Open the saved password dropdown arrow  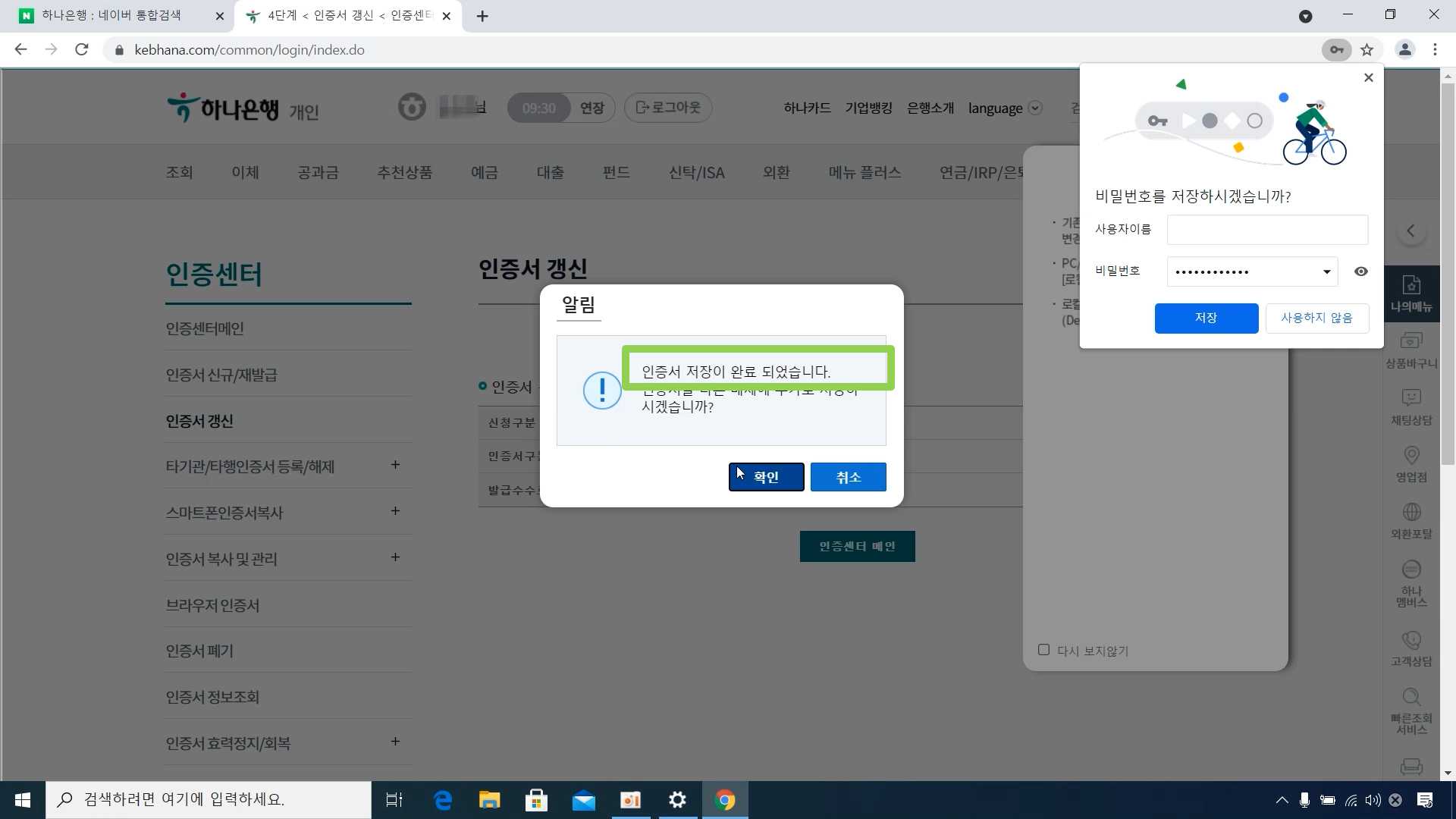click(1326, 271)
